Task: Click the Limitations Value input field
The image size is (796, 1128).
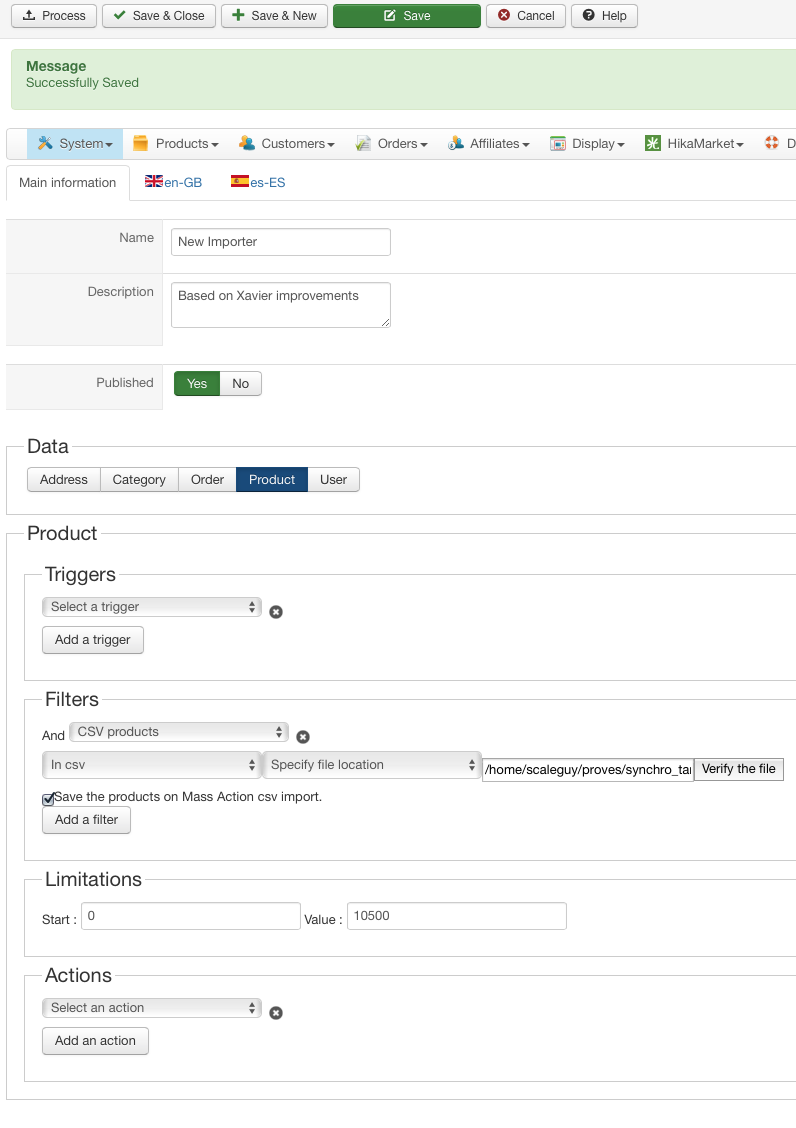Action: [x=456, y=916]
